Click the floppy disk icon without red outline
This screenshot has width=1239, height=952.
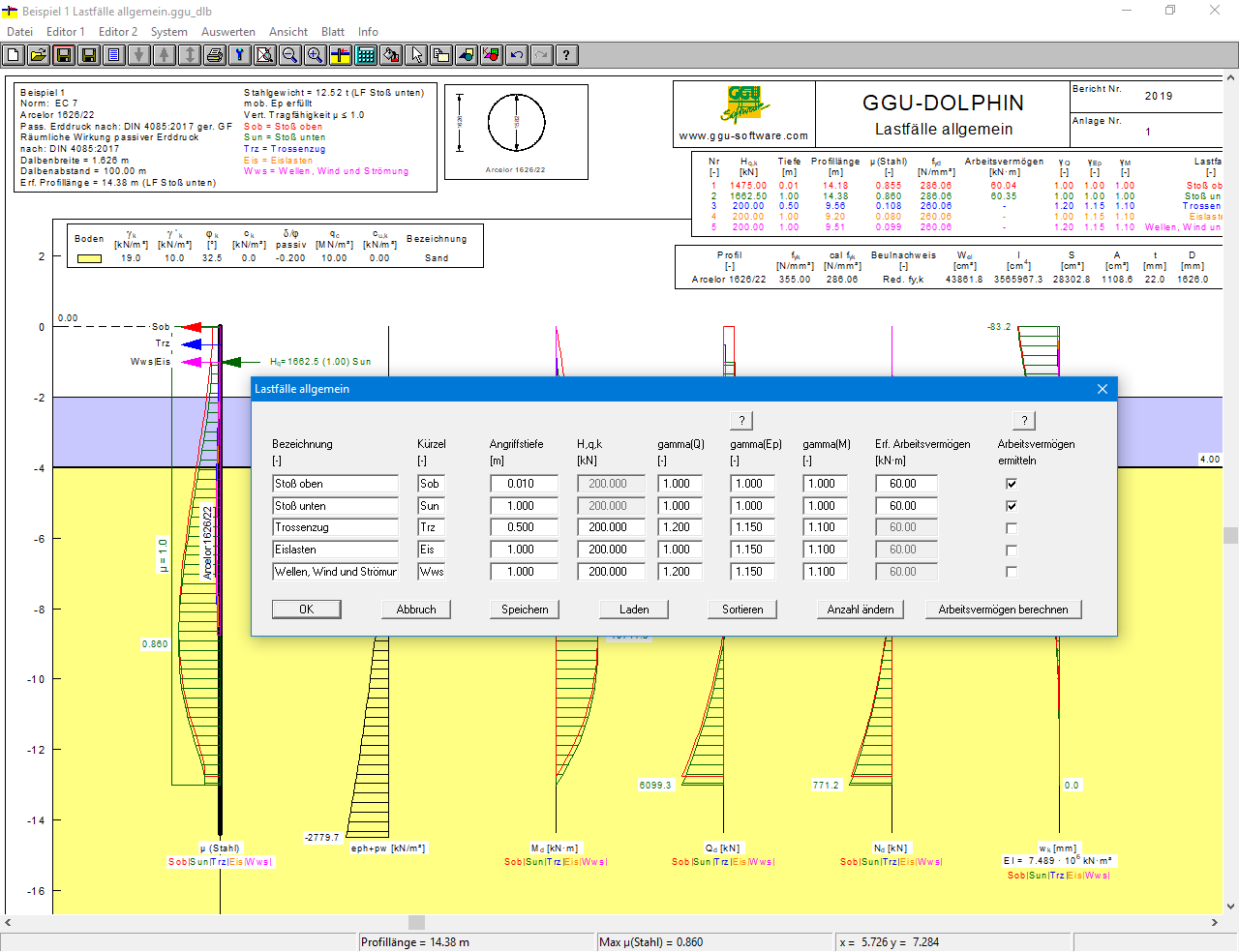click(x=89, y=55)
